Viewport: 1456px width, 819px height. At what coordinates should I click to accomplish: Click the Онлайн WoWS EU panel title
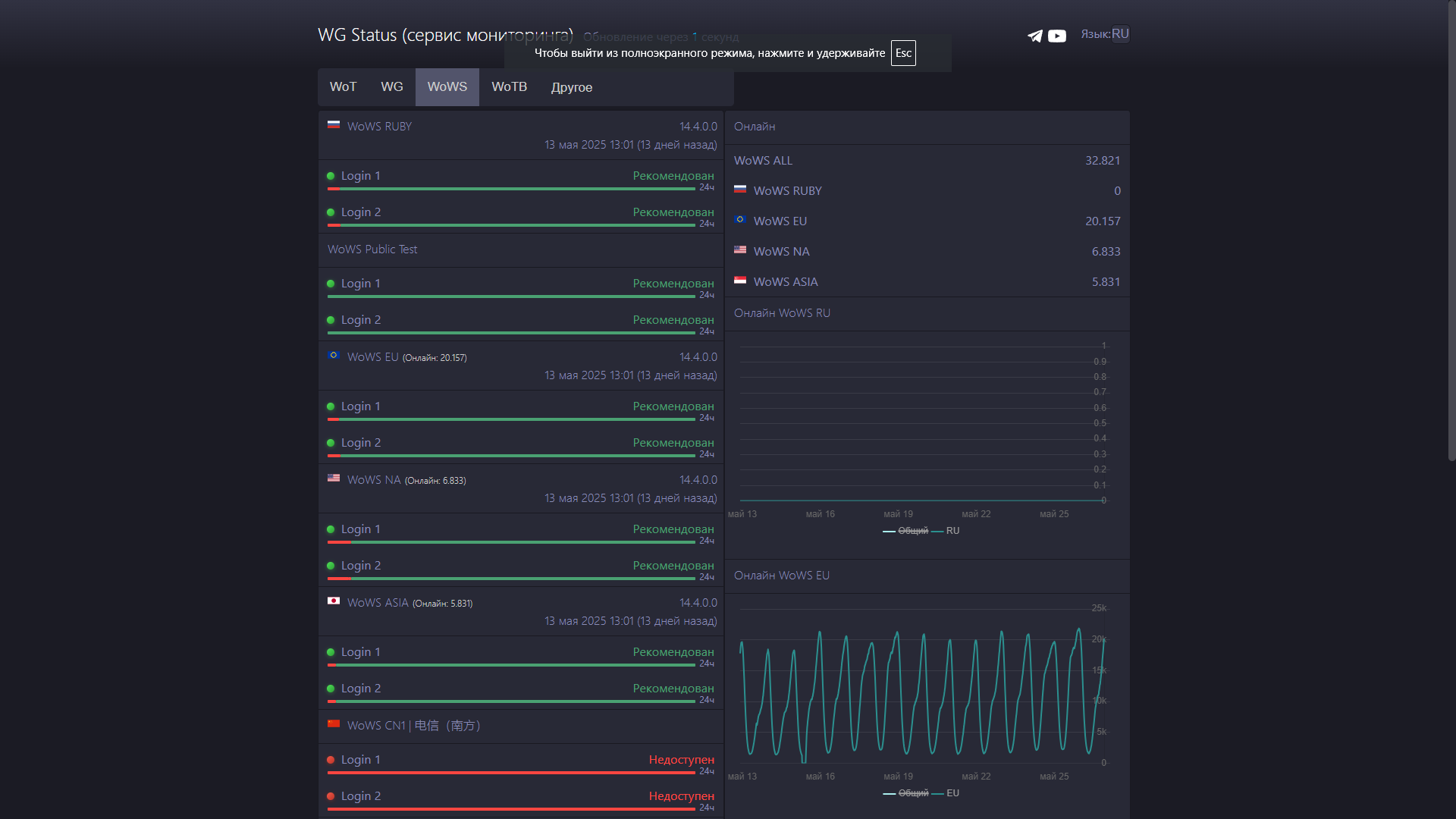click(x=782, y=576)
